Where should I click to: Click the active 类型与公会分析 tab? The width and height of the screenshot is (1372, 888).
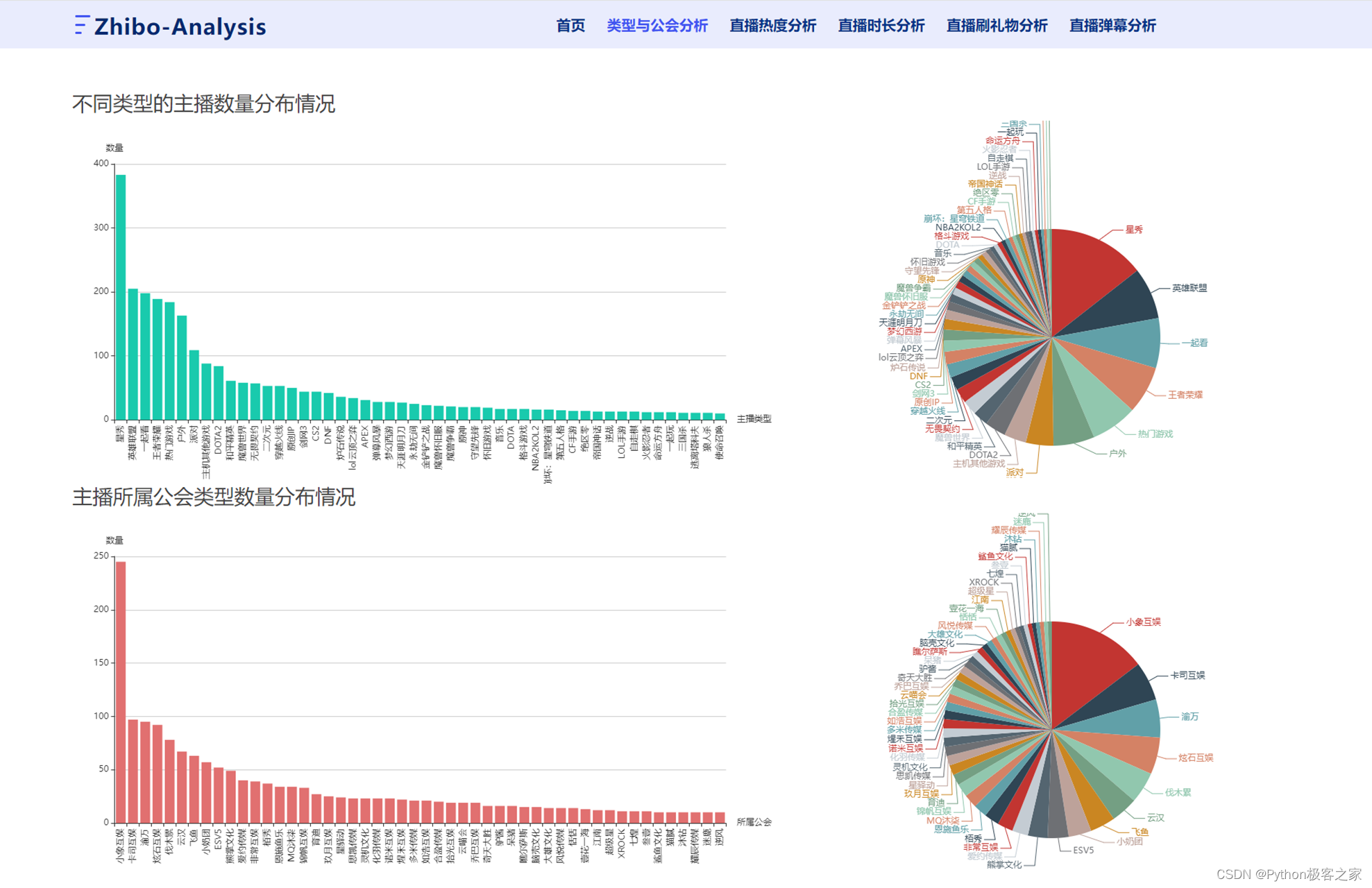pos(657,26)
